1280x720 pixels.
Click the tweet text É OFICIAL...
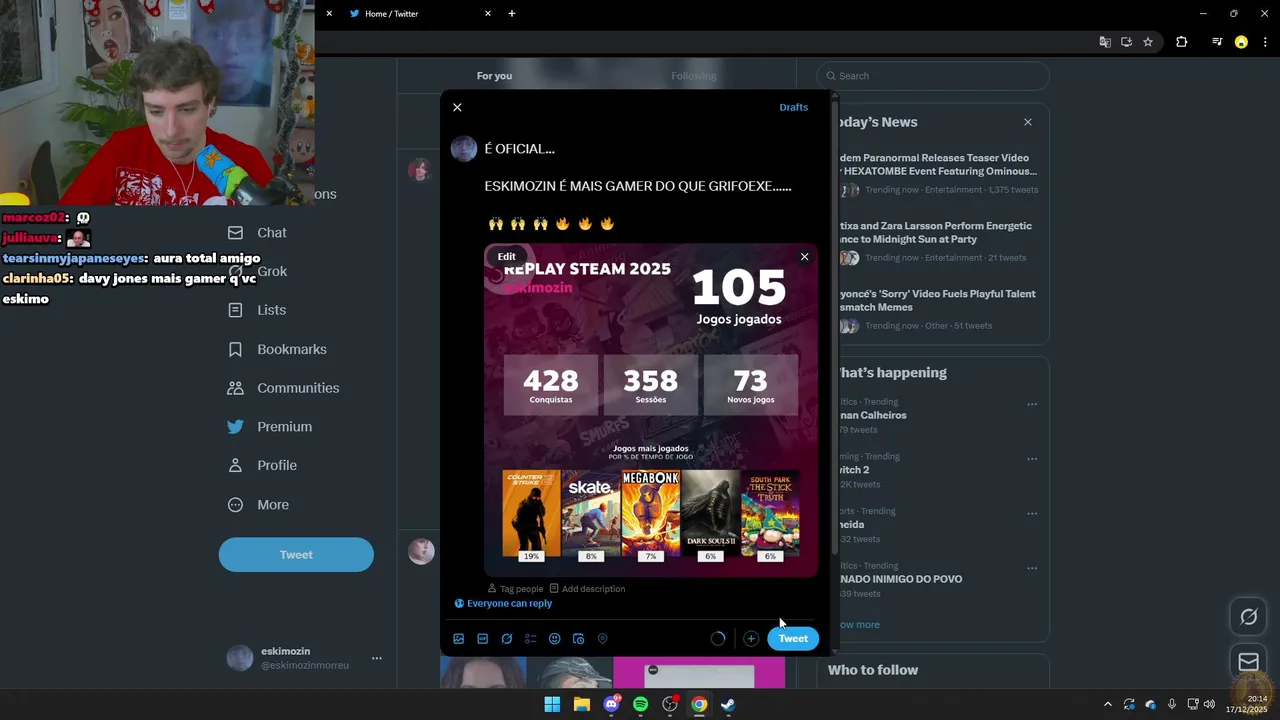pyautogui.click(x=520, y=149)
